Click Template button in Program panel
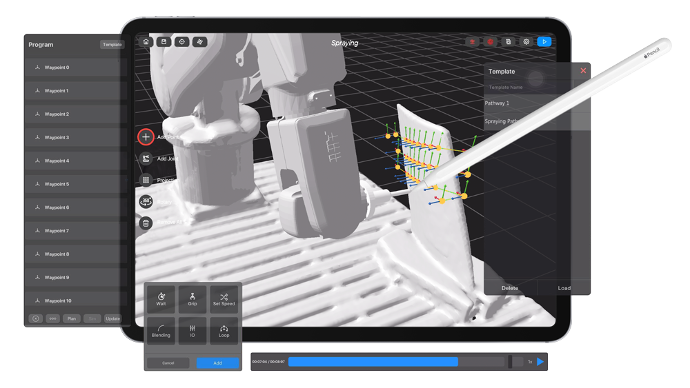The image size is (690, 388). click(112, 44)
